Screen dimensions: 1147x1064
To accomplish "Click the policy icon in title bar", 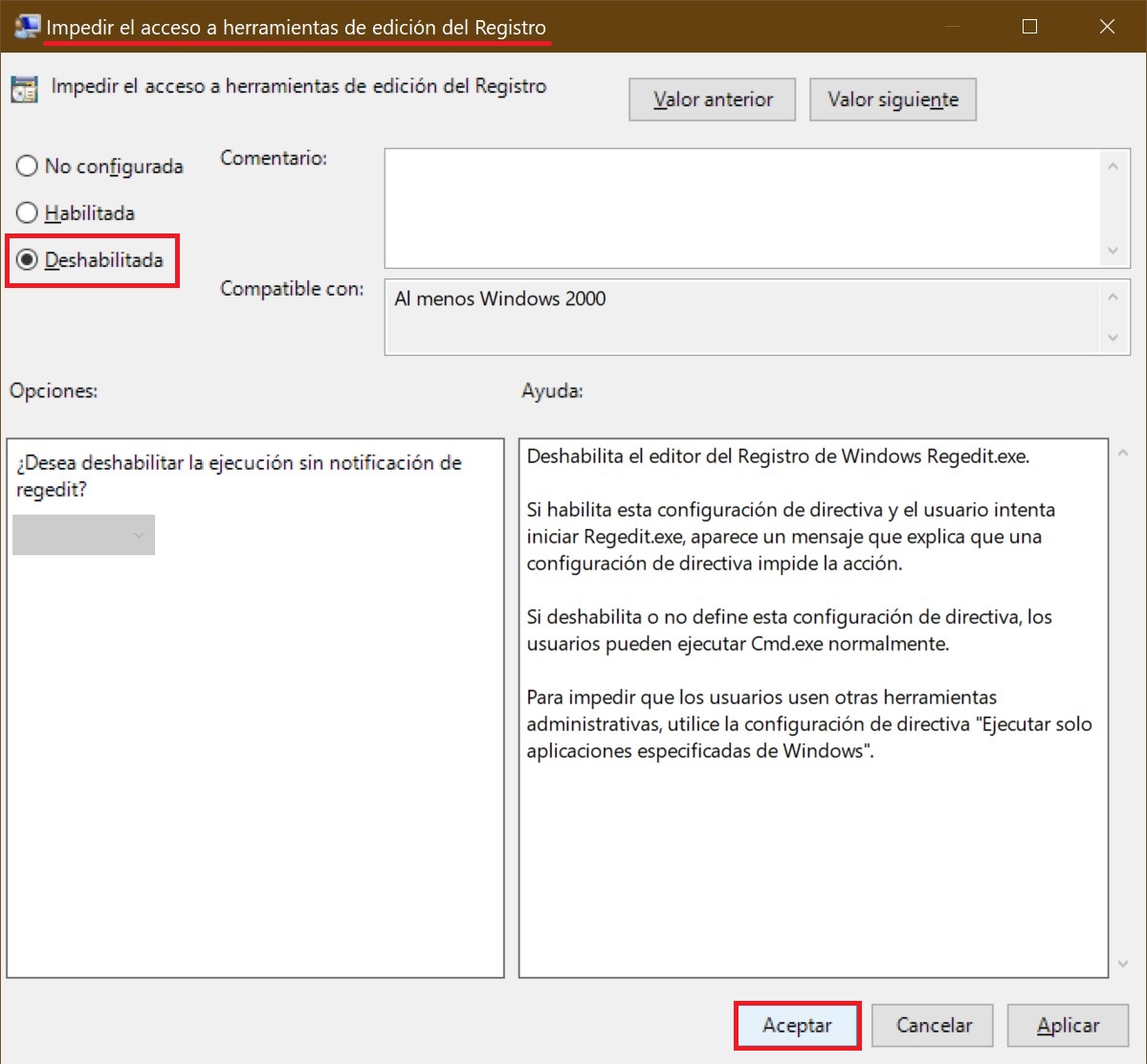I will click(26, 26).
